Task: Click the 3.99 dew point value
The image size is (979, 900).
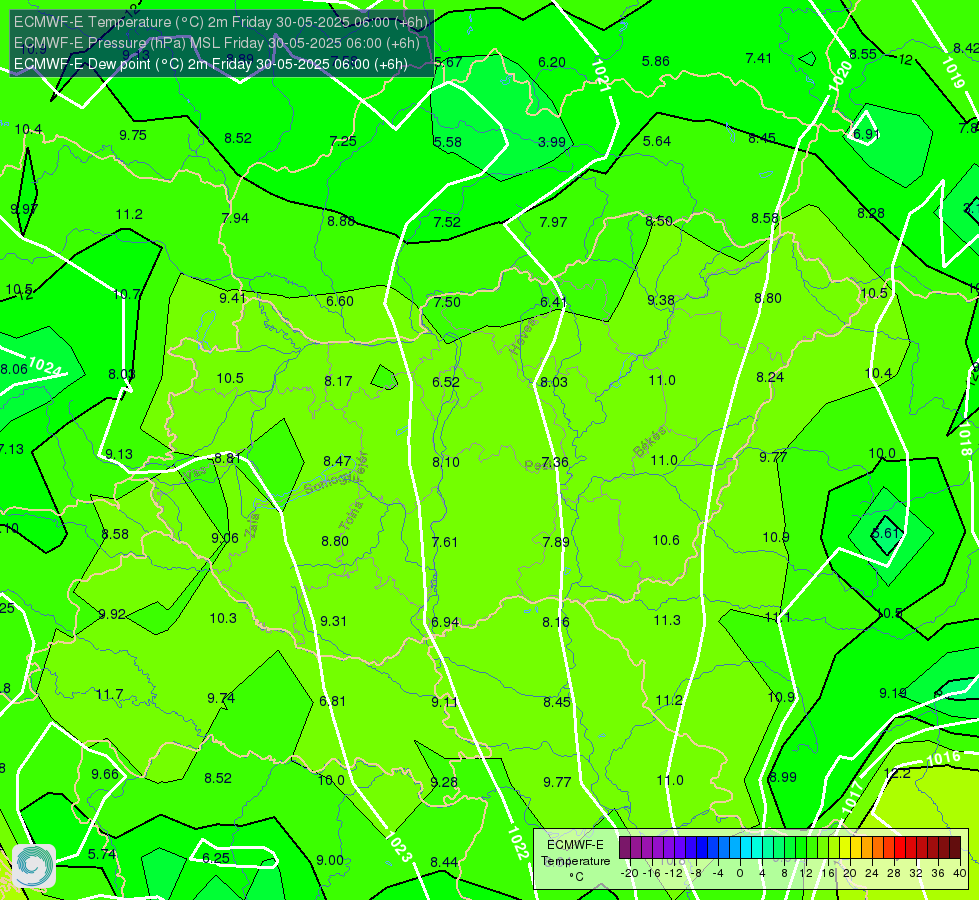Action: [552, 142]
